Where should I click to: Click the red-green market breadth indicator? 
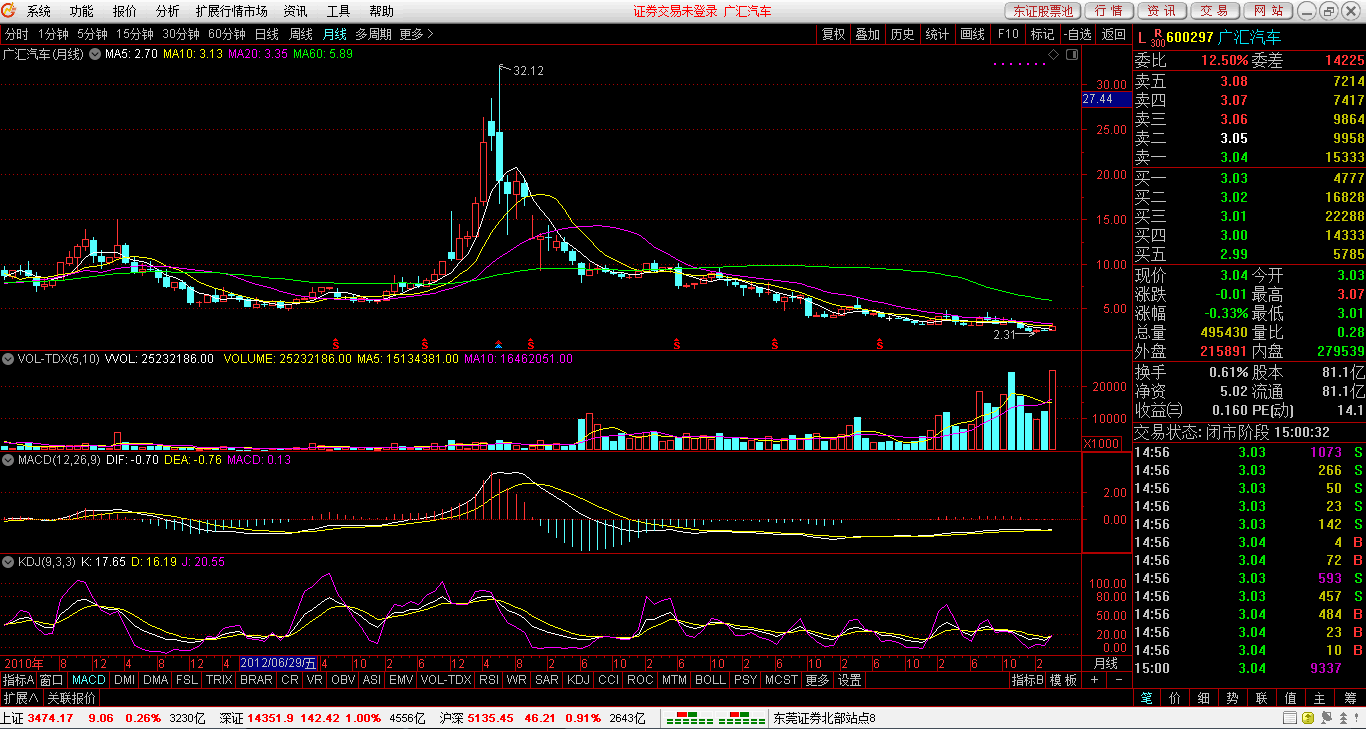pyautogui.click(x=715, y=718)
